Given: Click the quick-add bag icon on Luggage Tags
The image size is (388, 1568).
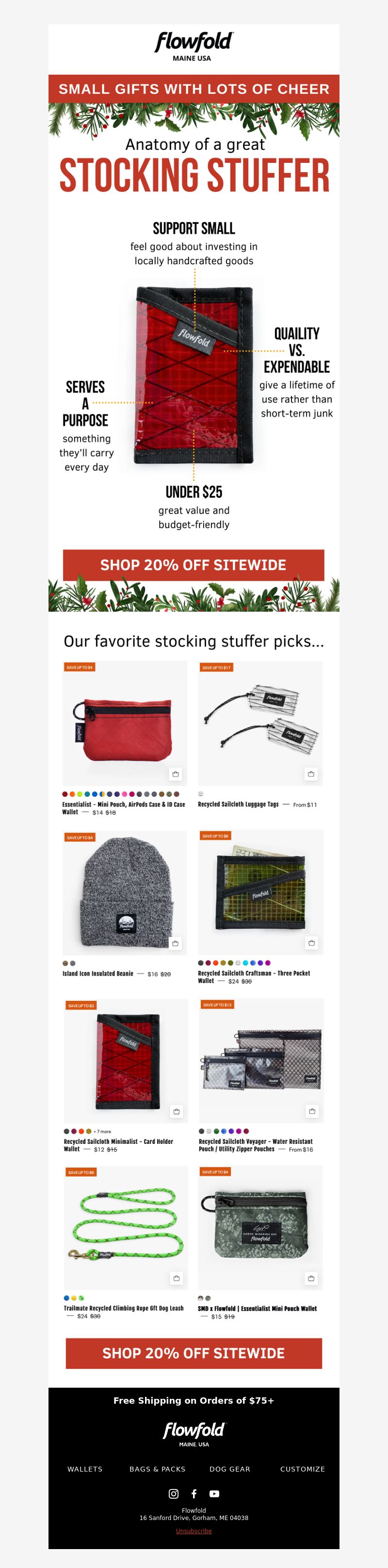Looking at the screenshot, I should tap(311, 774).
